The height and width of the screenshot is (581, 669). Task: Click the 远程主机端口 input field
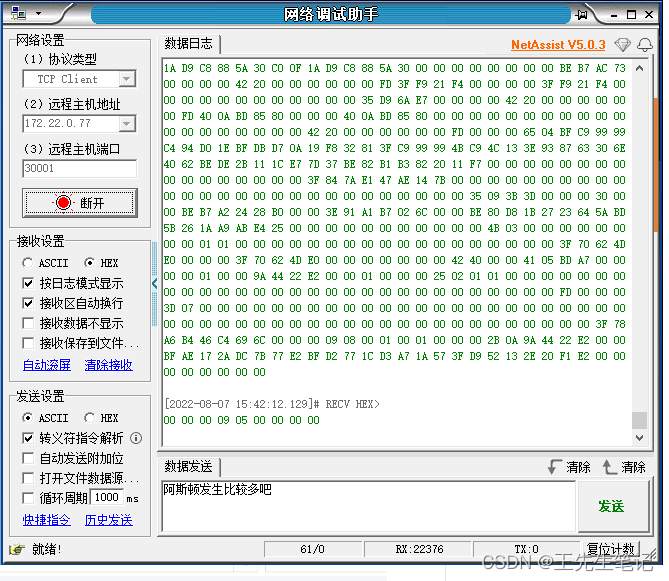(79, 168)
